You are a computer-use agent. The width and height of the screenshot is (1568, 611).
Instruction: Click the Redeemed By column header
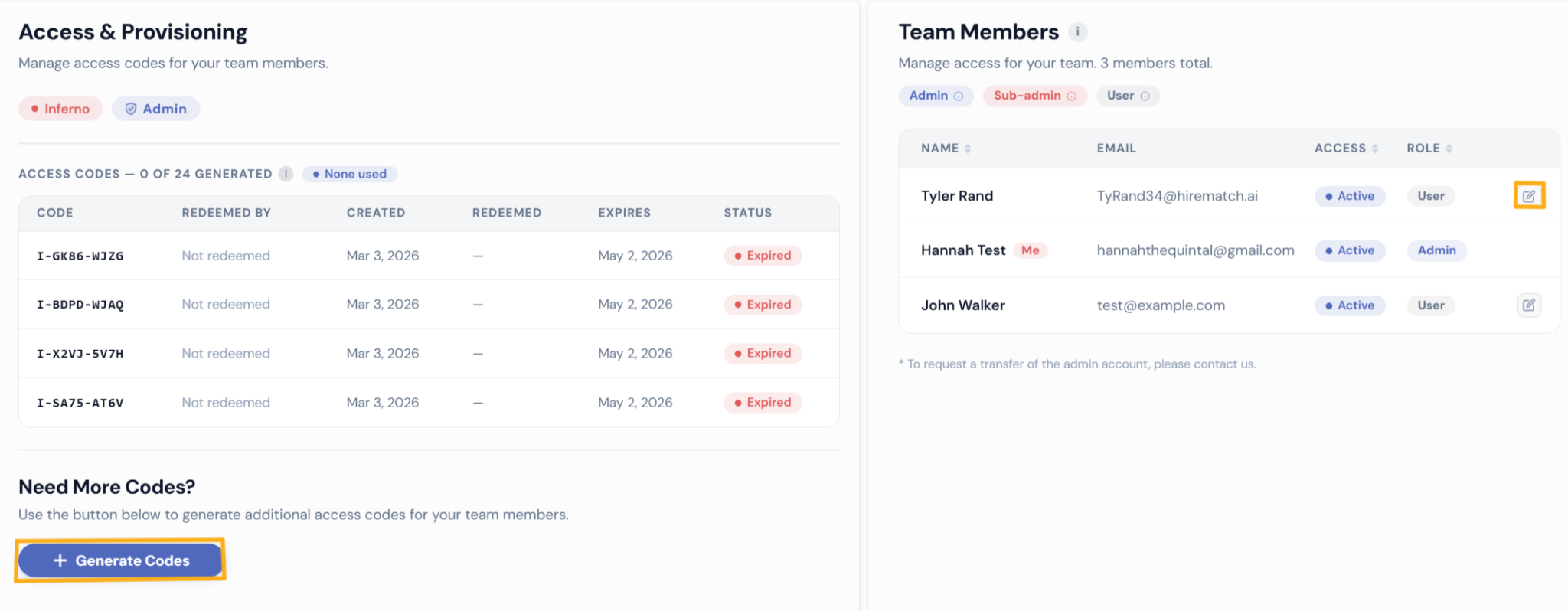click(x=227, y=213)
